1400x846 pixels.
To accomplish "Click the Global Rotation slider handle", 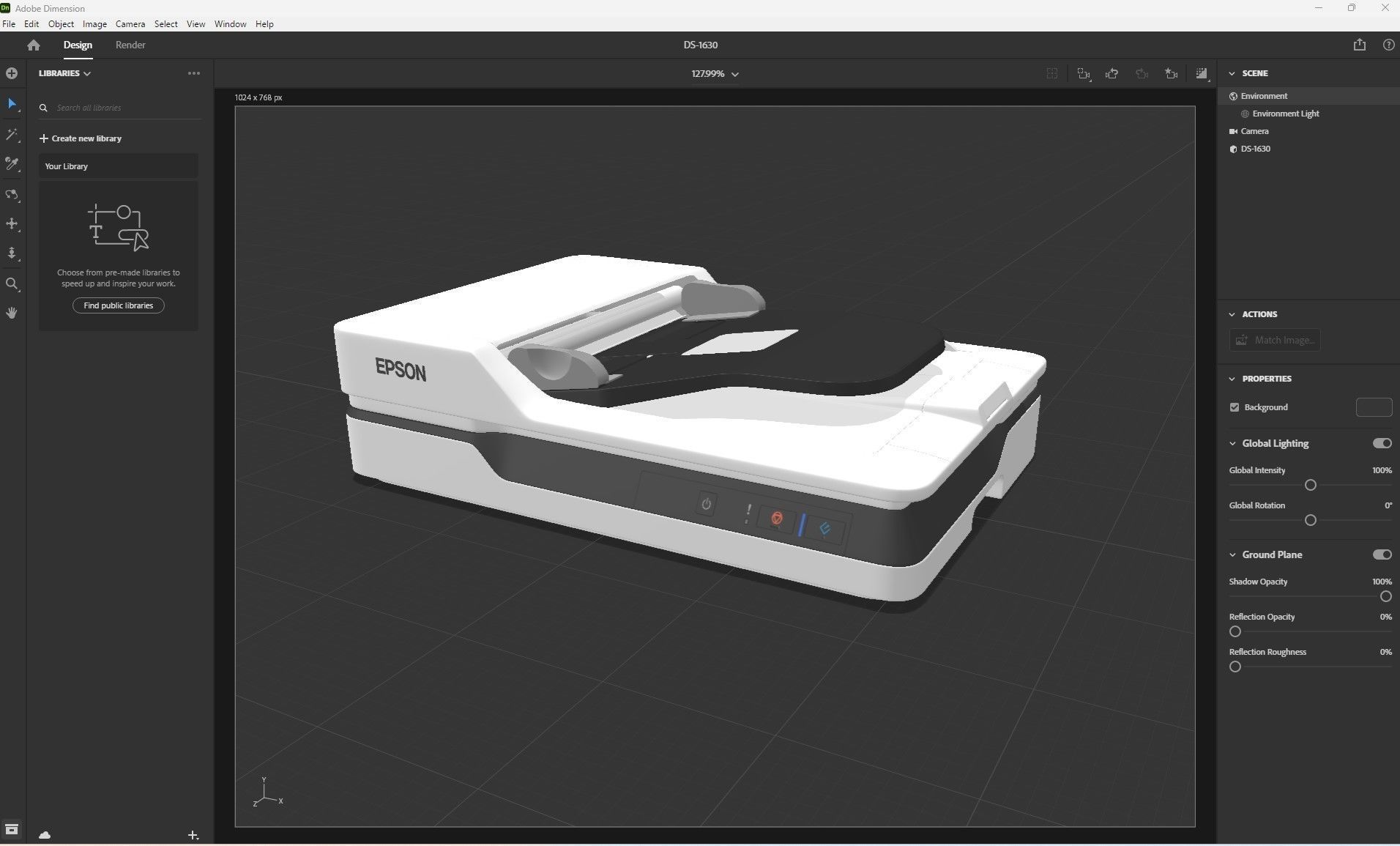I will pyautogui.click(x=1311, y=520).
